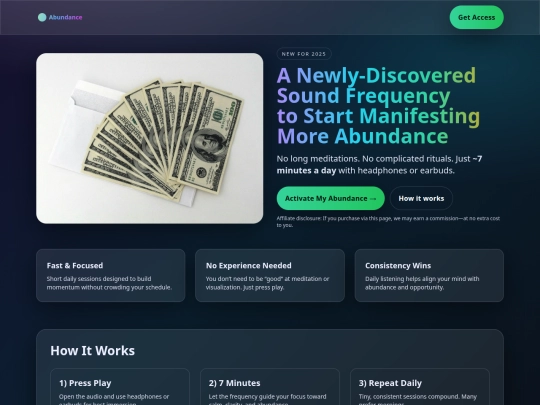540x405 pixels.
Task: Open the Abundance brand name link
Action: pyautogui.click(x=65, y=17)
